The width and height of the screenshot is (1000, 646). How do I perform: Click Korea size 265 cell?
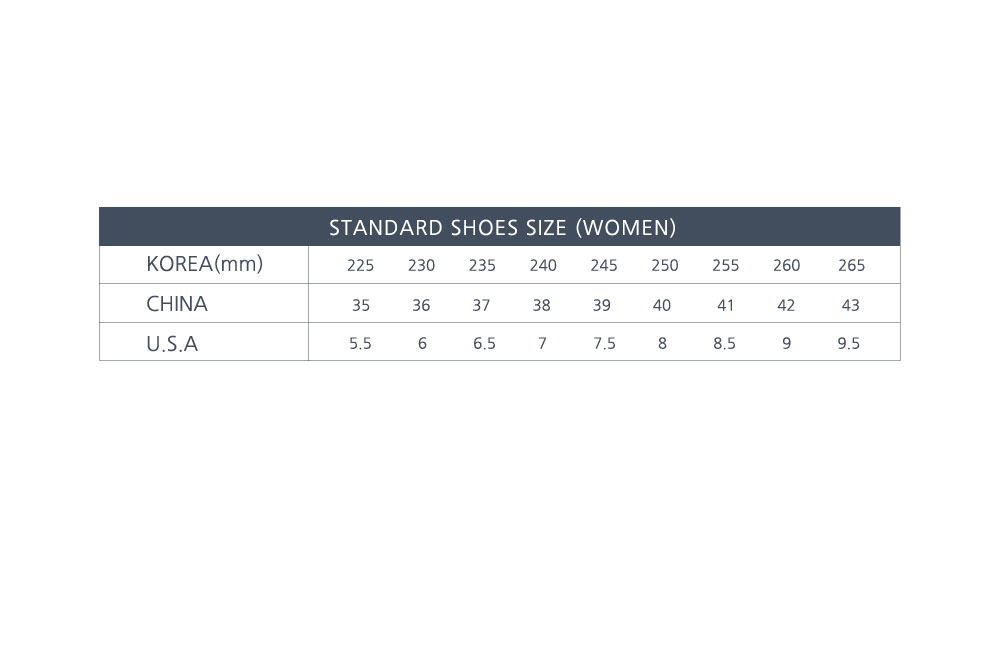click(851, 266)
